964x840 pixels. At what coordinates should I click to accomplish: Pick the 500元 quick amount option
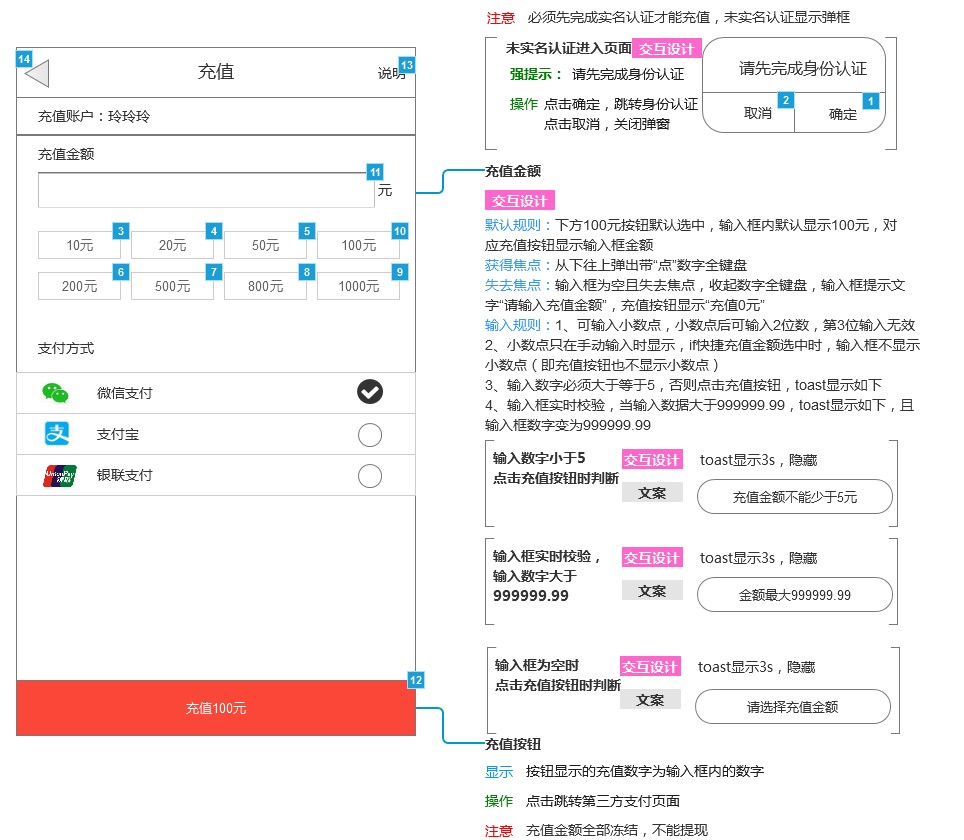172,286
